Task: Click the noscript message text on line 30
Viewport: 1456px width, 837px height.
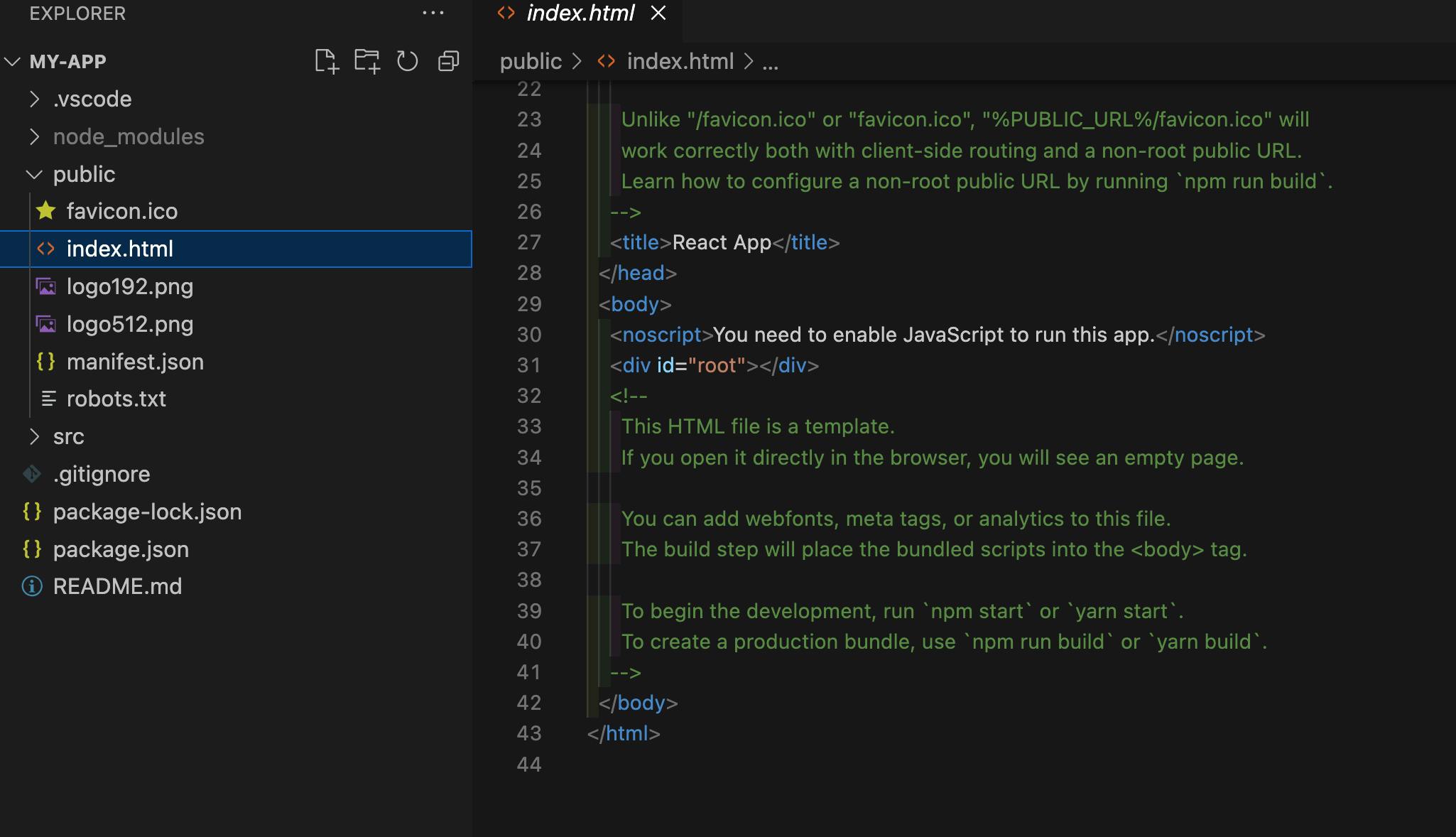Action: 934,335
